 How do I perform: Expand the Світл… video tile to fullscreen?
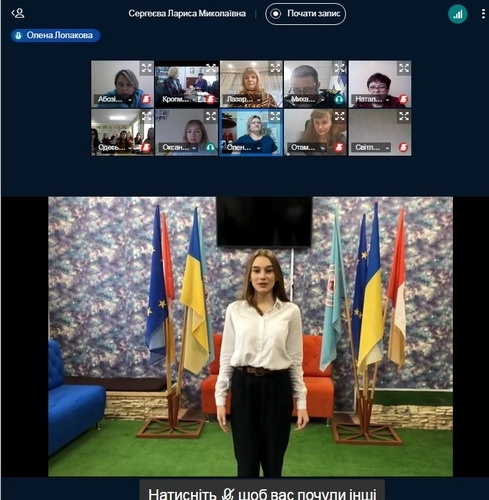pos(404,116)
